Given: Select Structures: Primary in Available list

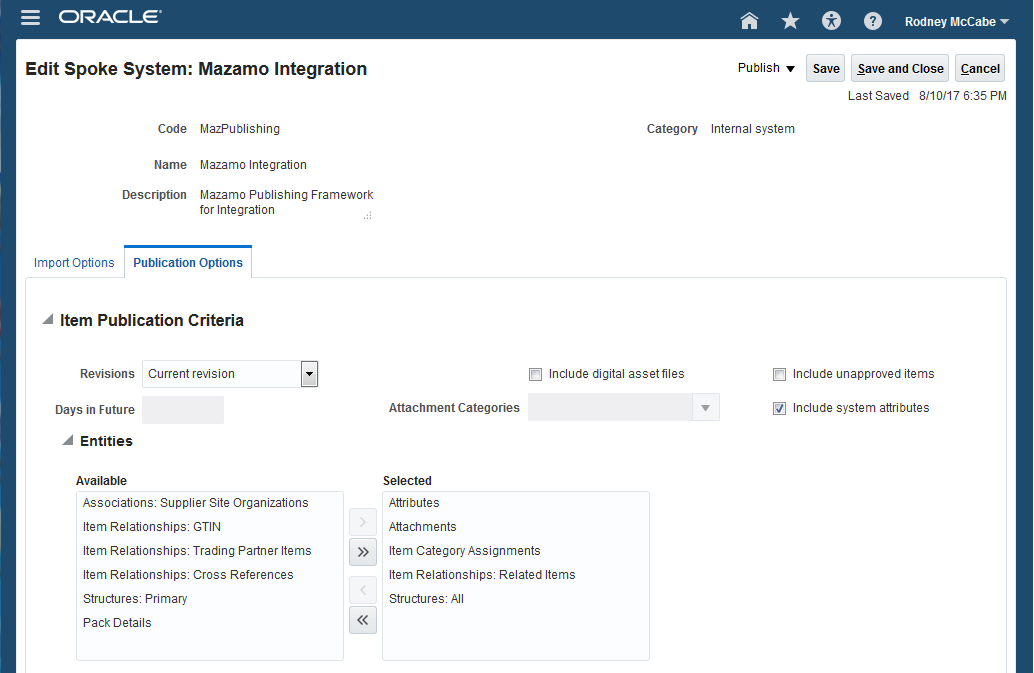Looking at the screenshot, I should coord(210,599).
